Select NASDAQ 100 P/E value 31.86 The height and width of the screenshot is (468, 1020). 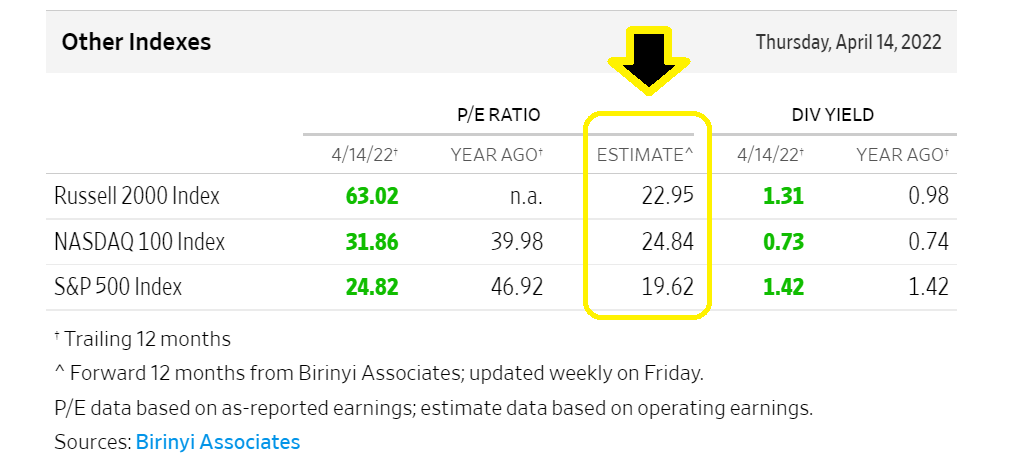click(x=372, y=241)
